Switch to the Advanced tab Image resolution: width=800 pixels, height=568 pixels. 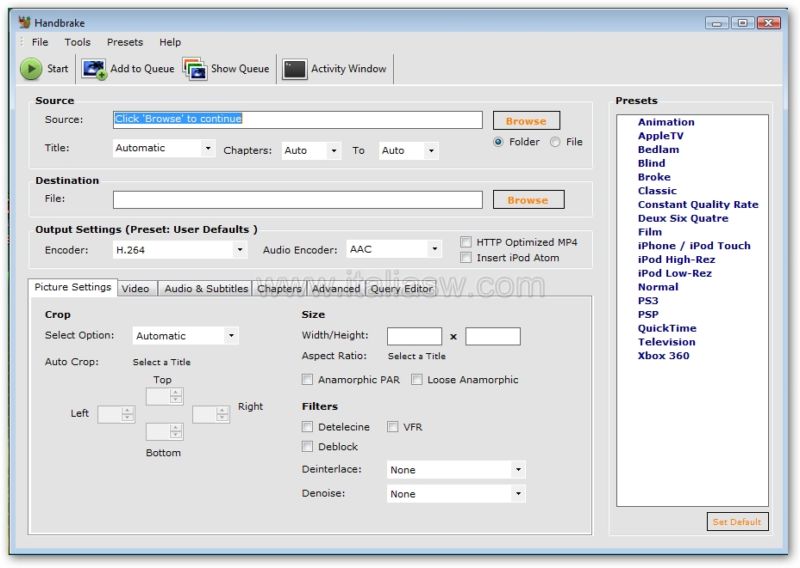[336, 289]
